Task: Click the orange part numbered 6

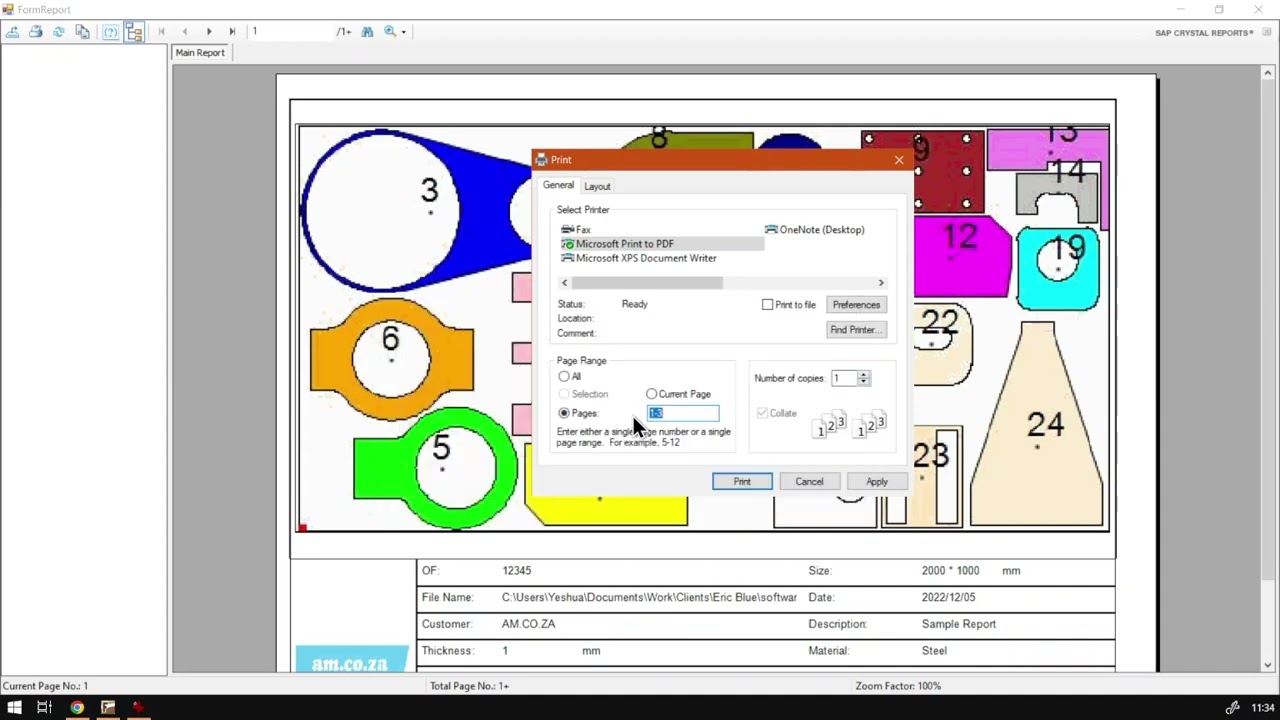Action: pyautogui.click(x=391, y=358)
